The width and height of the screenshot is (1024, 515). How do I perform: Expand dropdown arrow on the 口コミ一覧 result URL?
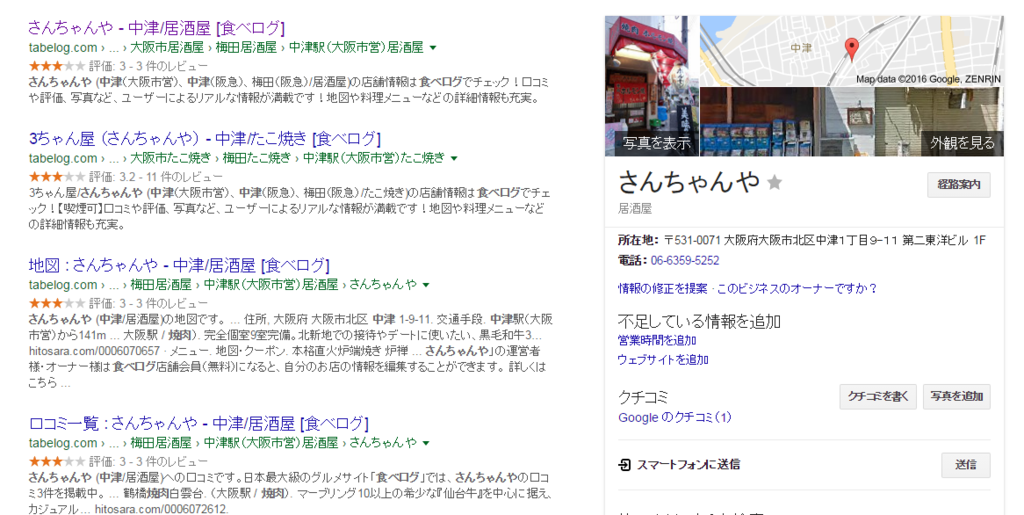point(426,443)
